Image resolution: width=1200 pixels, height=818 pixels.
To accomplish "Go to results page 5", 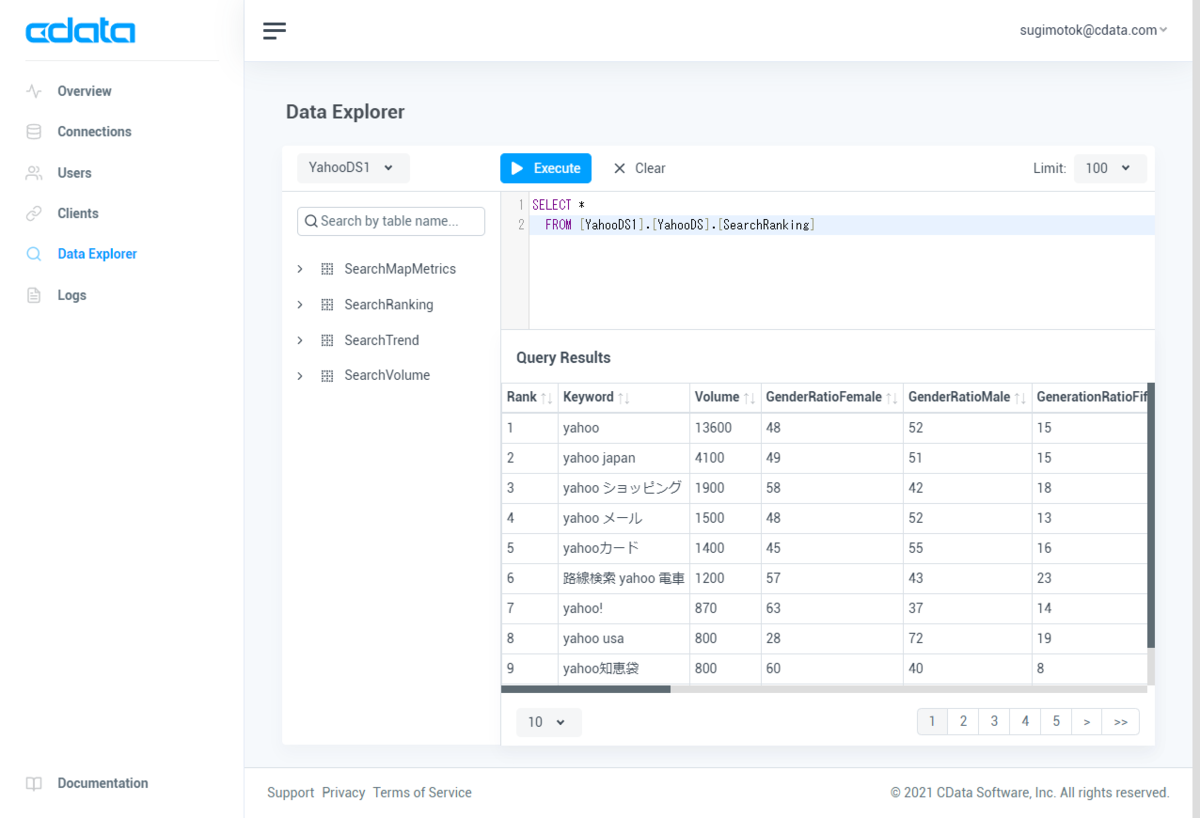I will (1056, 721).
